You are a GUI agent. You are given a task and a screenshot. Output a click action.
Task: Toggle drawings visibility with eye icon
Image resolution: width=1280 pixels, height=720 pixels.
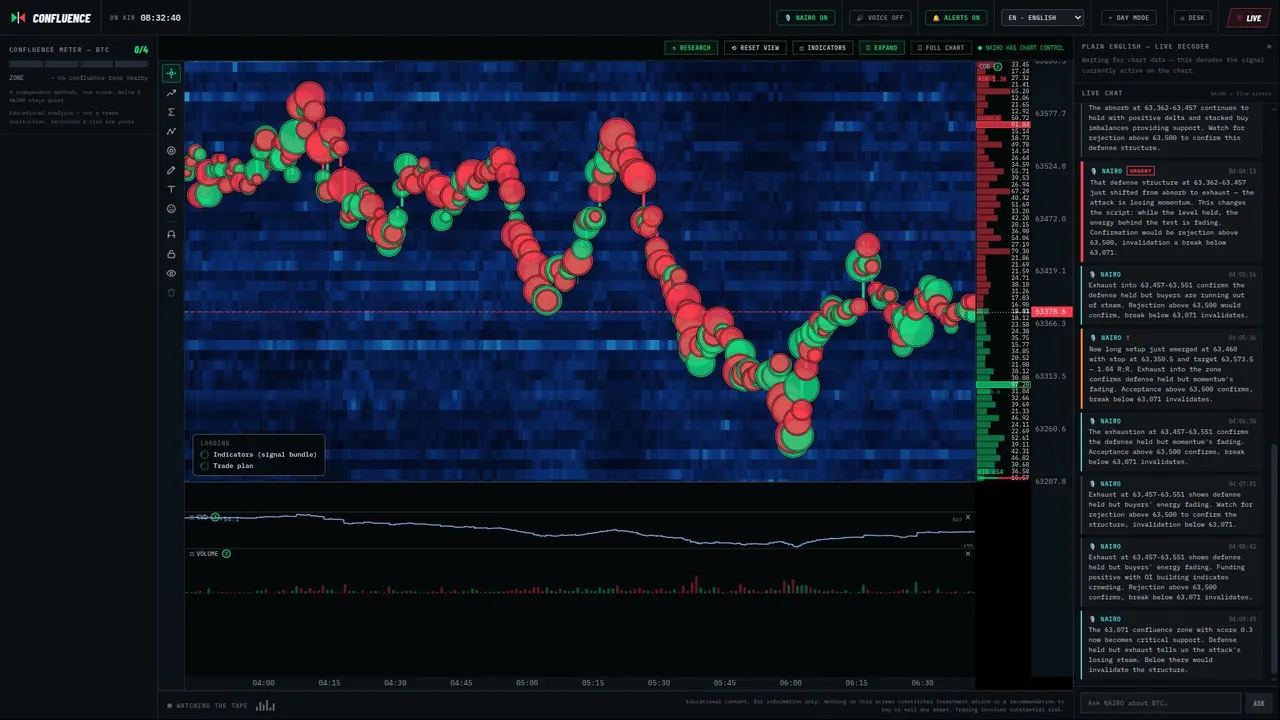pos(171,273)
